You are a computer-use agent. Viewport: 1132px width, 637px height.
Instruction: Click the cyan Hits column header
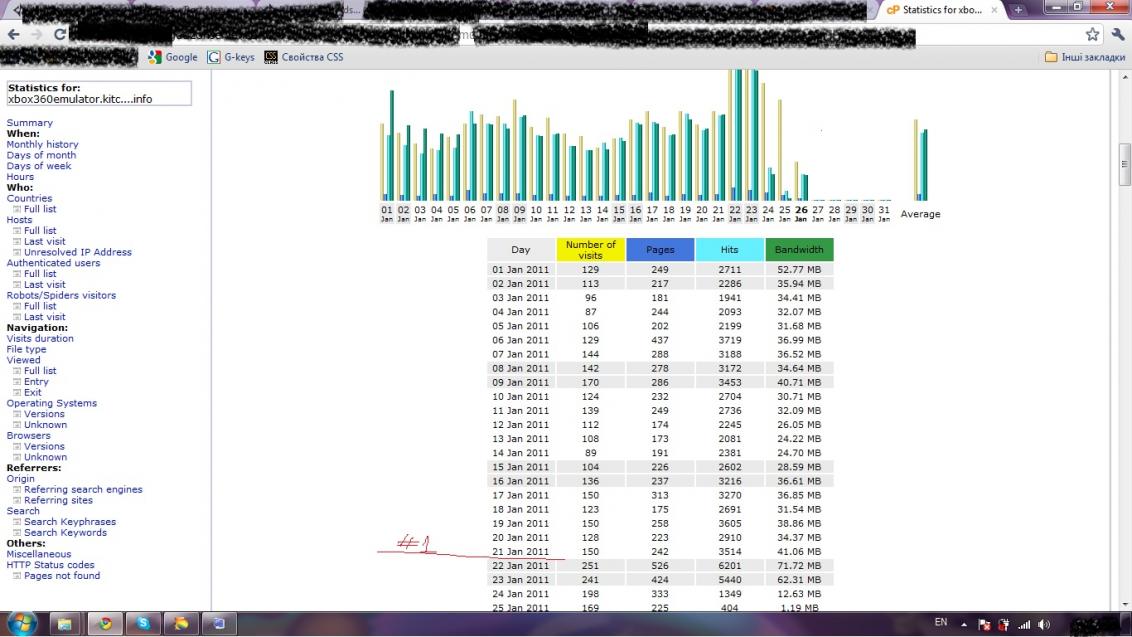click(x=729, y=250)
